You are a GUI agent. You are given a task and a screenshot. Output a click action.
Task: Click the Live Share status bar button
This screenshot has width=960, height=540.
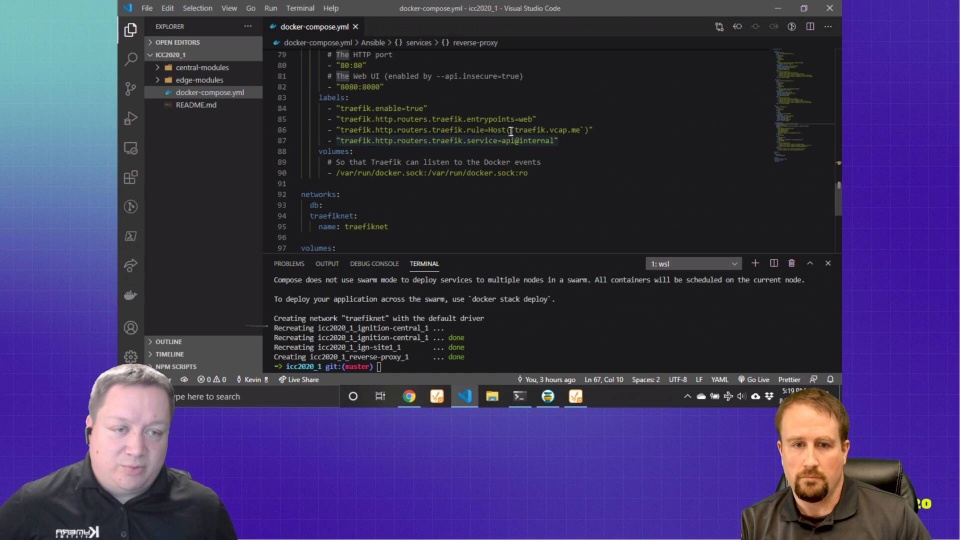pos(299,380)
